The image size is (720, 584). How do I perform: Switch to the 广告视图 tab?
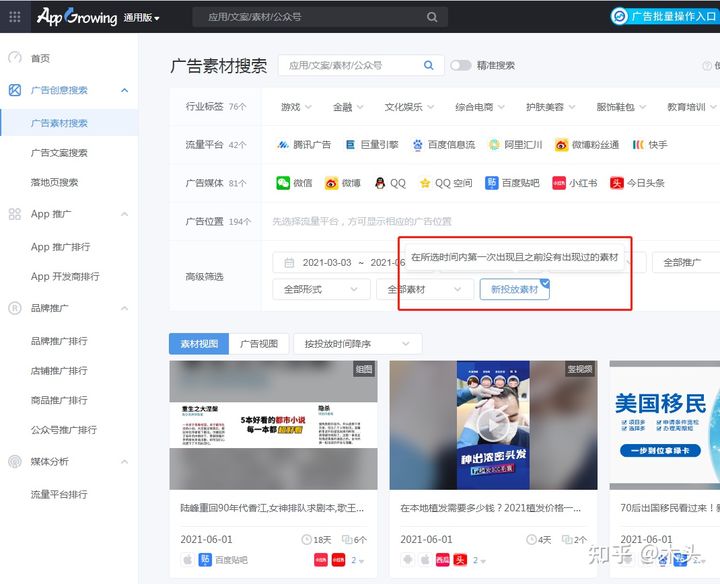(259, 344)
